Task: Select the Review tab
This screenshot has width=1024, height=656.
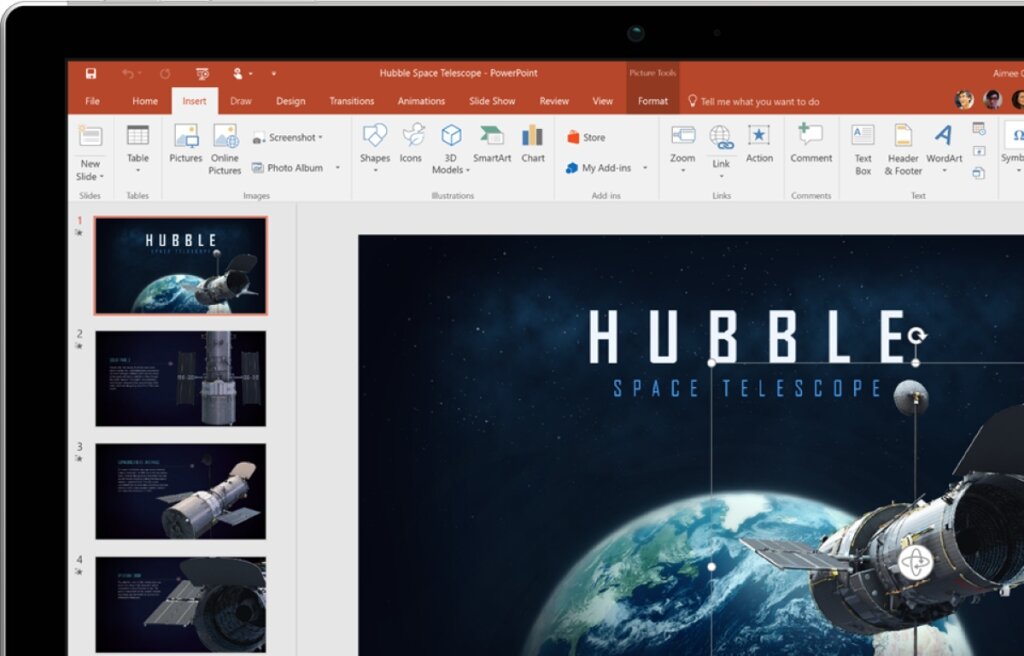Action: [x=554, y=101]
